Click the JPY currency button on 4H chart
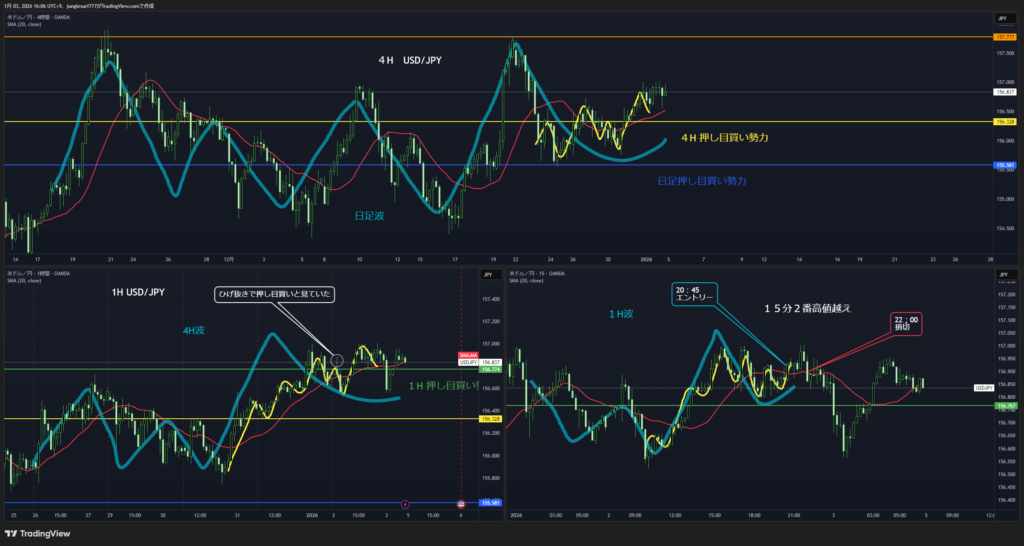The height and width of the screenshot is (546, 1024). [1001, 18]
